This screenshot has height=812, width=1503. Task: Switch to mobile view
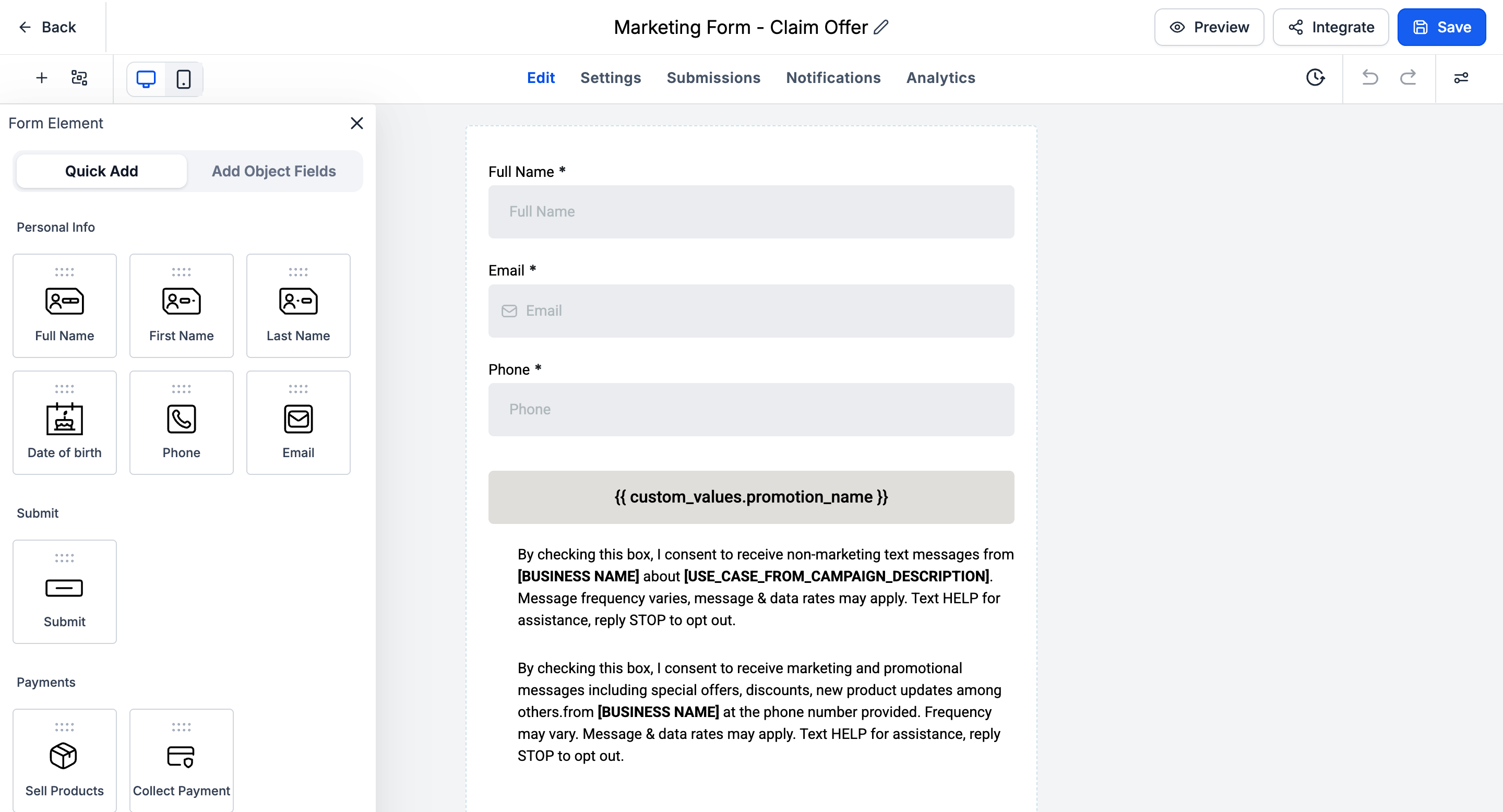pyautogui.click(x=184, y=79)
